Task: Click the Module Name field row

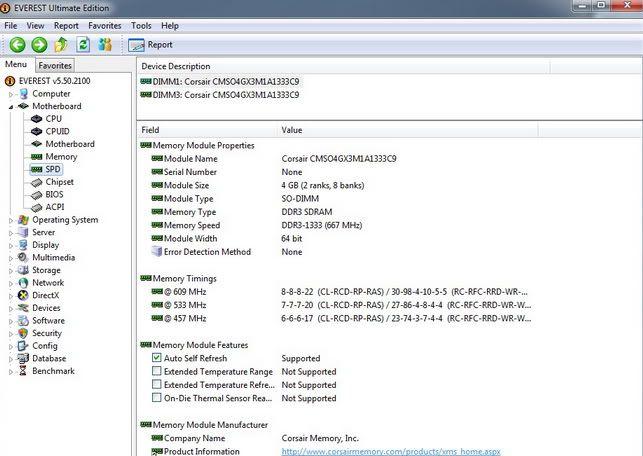Action: point(274,159)
